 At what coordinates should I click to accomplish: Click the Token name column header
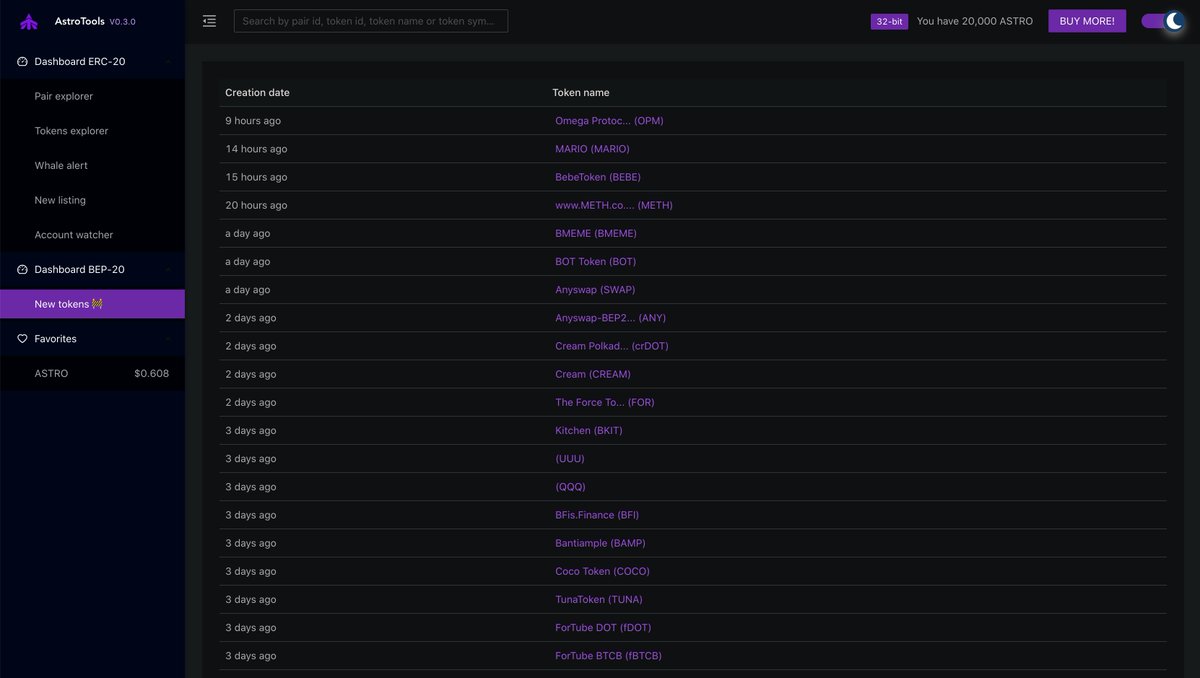[581, 92]
